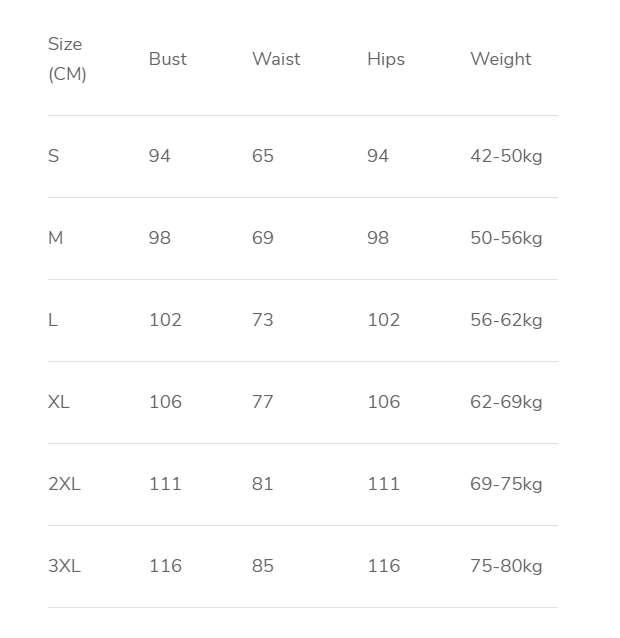Click the 75-80kg weight value
Screen dimensions: 620x638
[506, 566]
